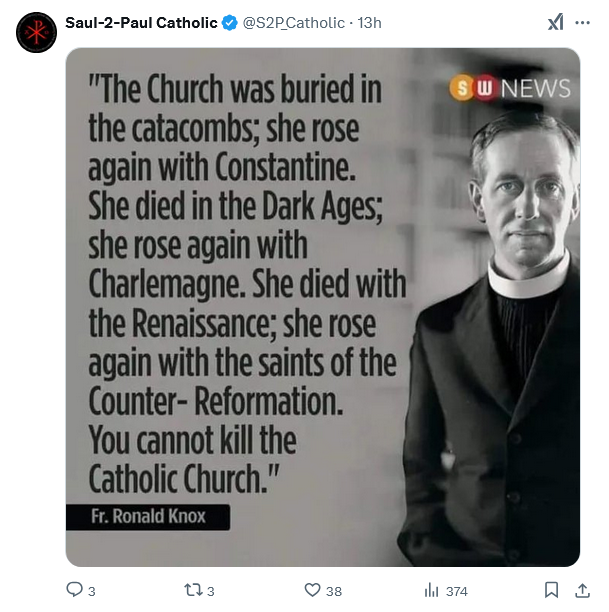
Task: Toggle repost with the arrows icon
Action: coord(193,590)
